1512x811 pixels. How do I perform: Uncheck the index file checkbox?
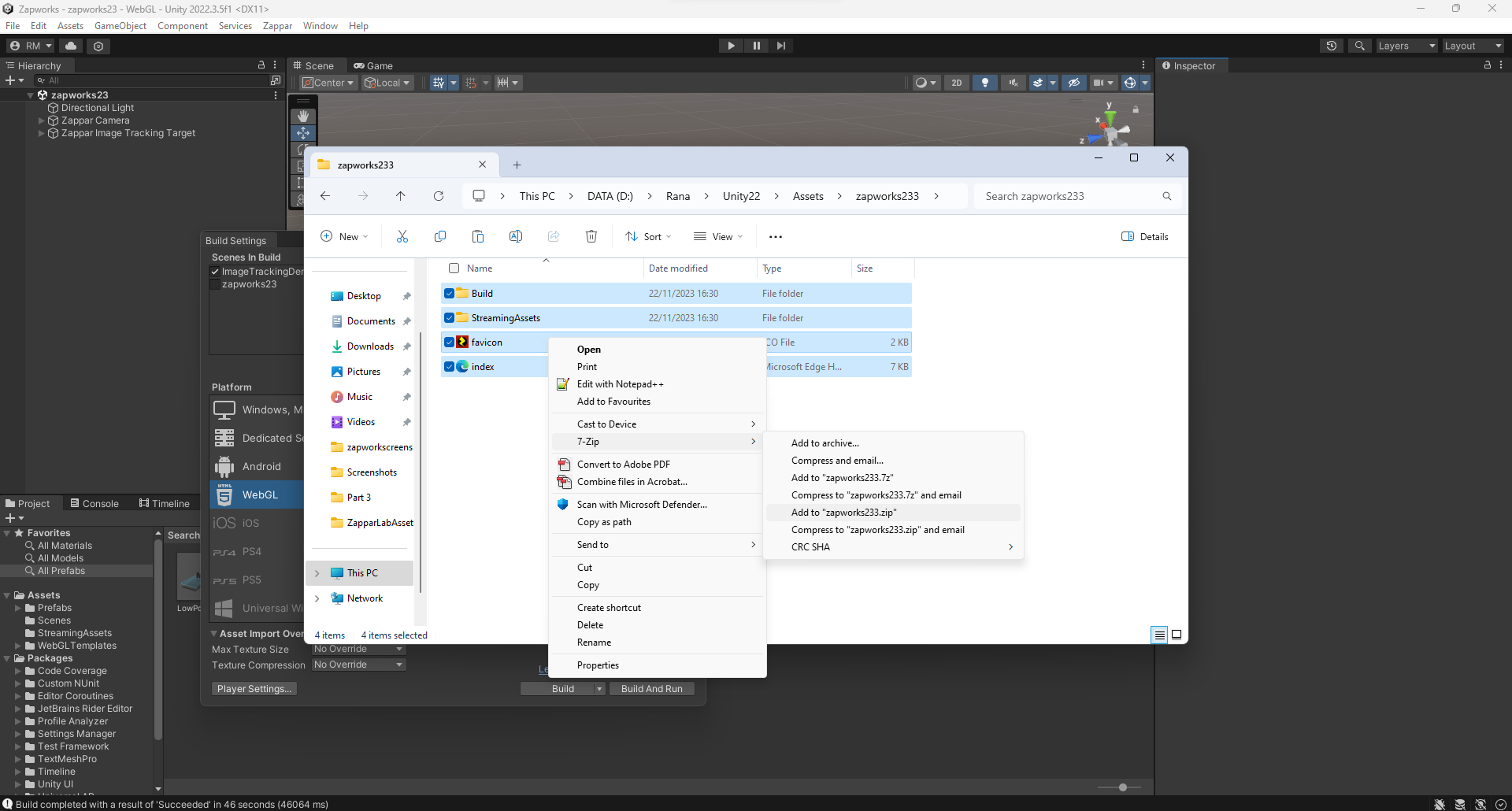coord(449,367)
